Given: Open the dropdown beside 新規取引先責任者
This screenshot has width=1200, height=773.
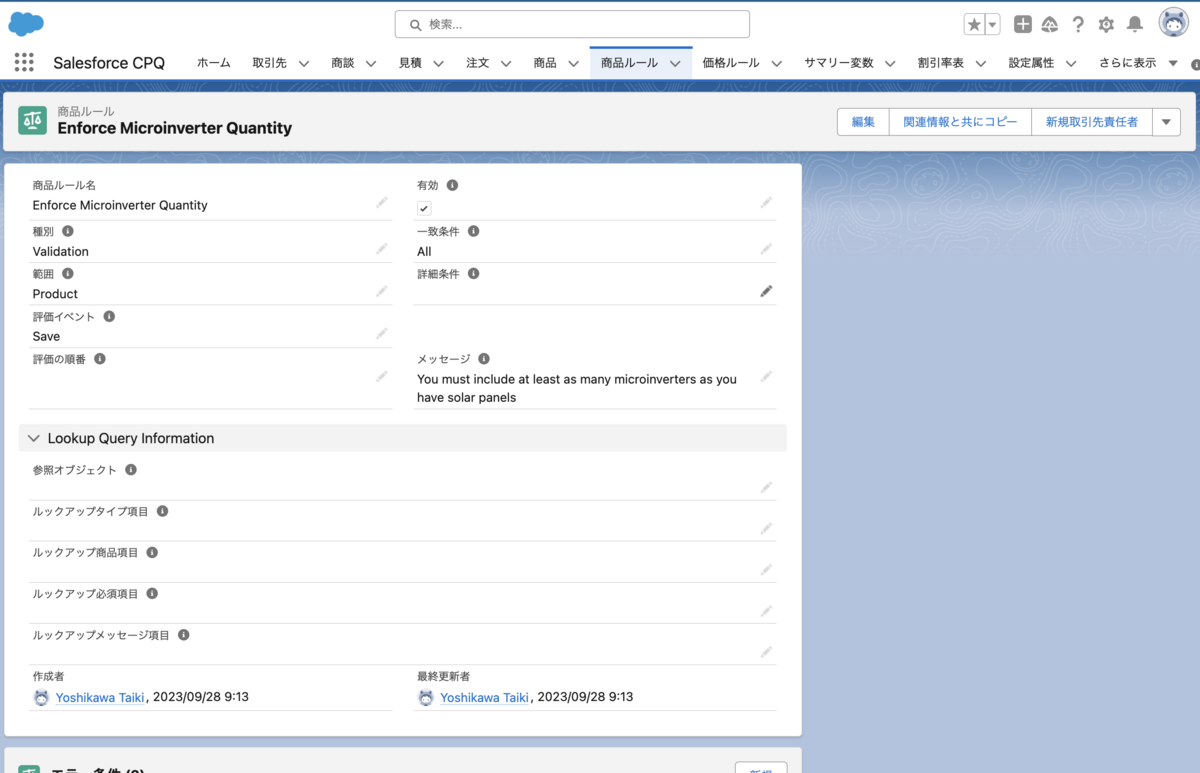Looking at the screenshot, I should (1166, 121).
